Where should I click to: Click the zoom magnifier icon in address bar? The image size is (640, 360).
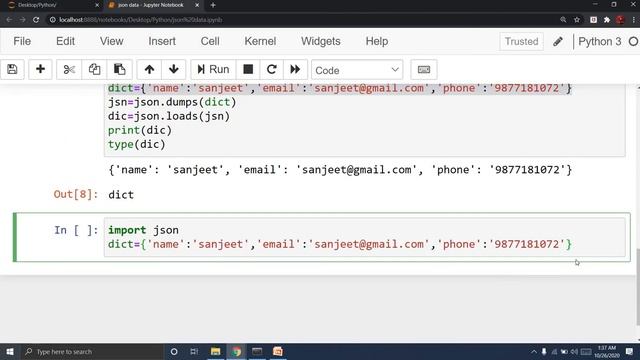point(563,20)
